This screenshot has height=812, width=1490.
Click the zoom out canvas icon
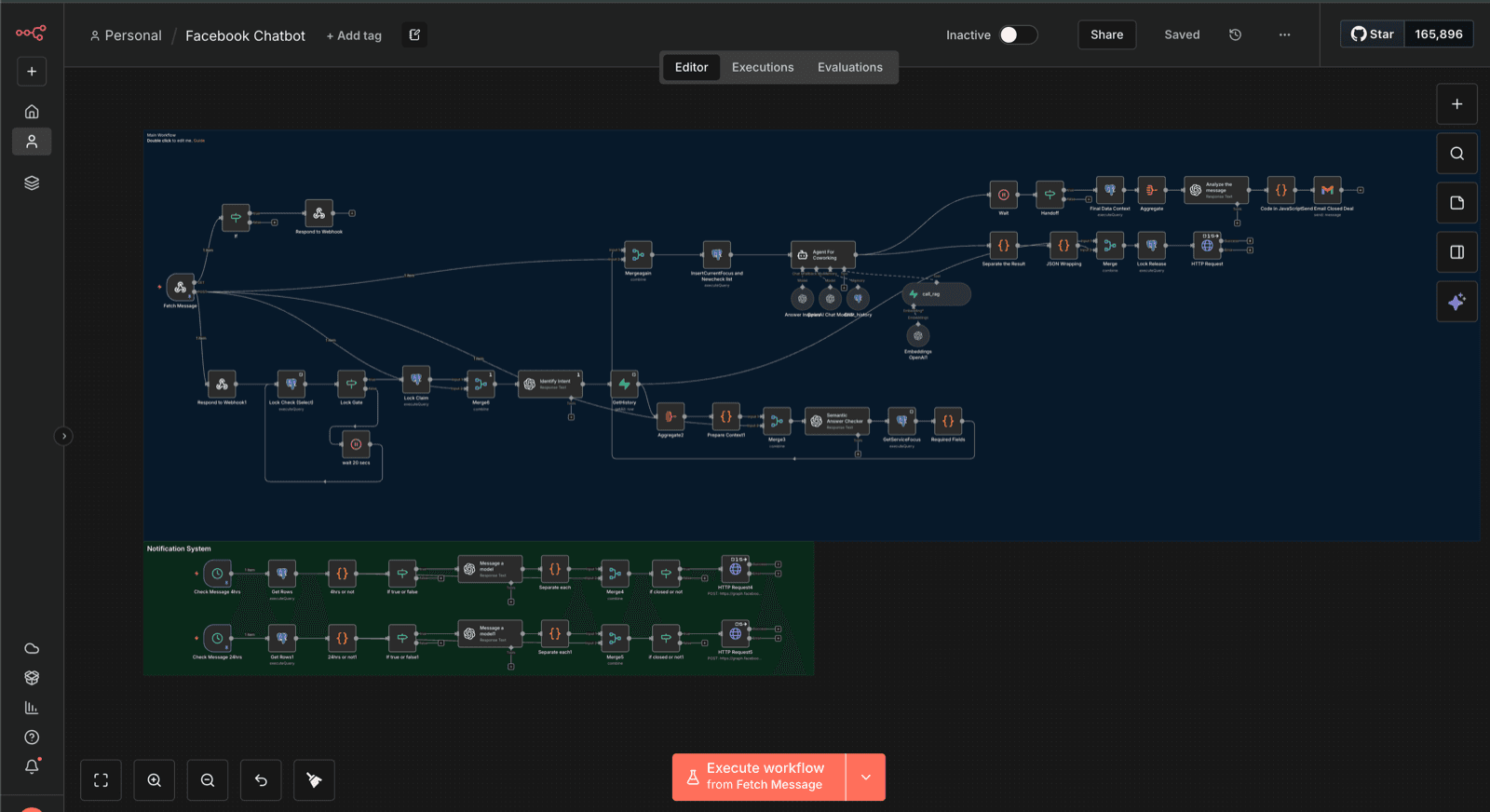208,780
